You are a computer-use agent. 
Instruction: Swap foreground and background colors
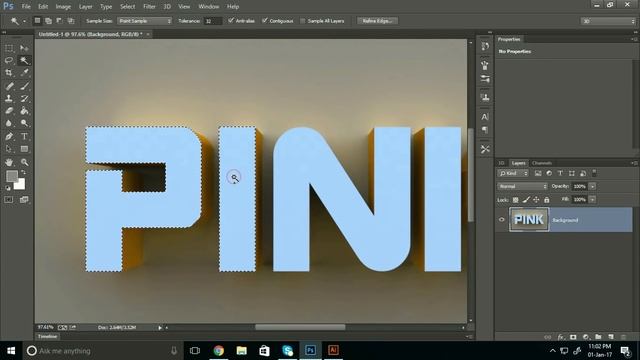point(23,173)
